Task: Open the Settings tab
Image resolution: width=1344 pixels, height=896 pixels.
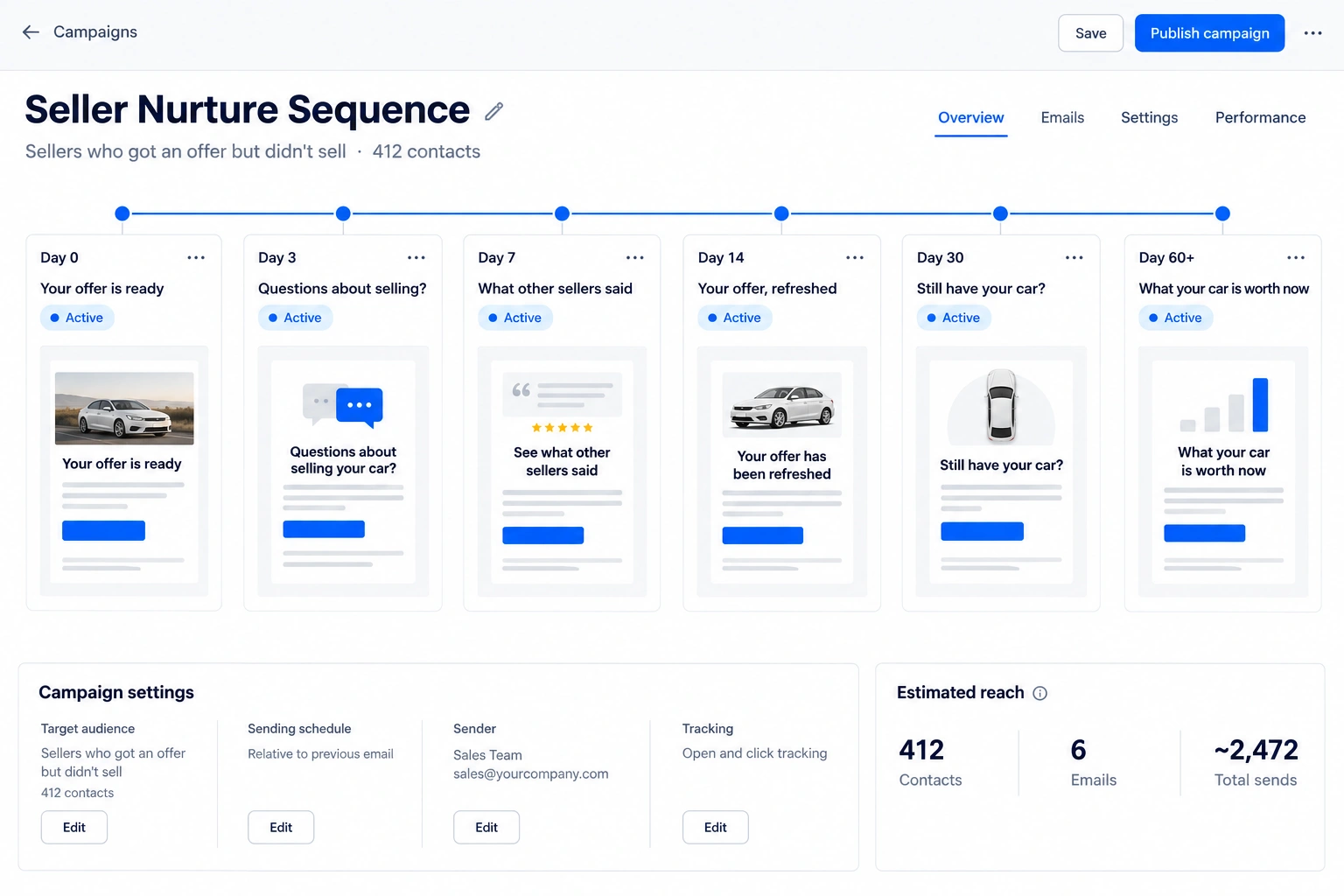Action: 1149,117
